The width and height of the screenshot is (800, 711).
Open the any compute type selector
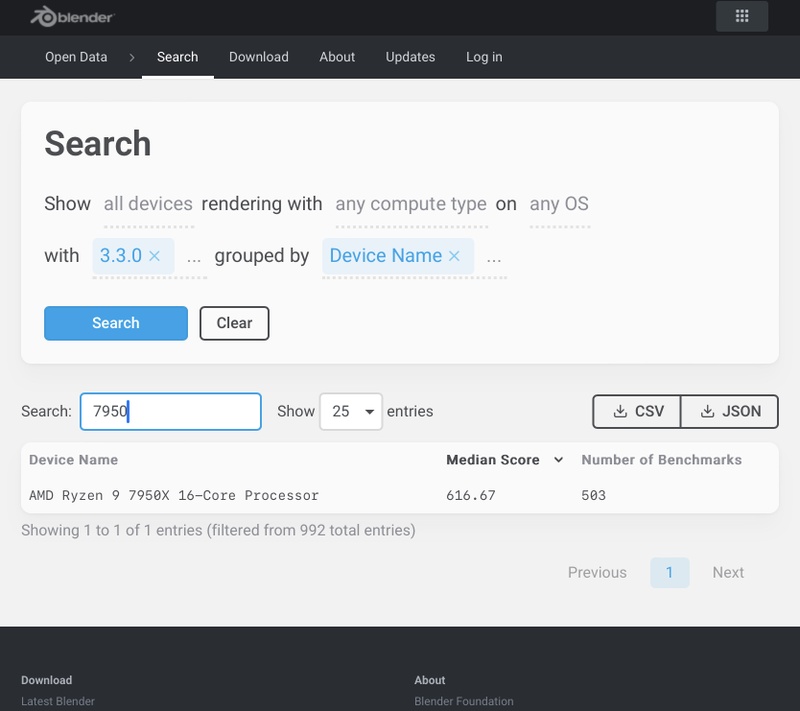(x=411, y=204)
